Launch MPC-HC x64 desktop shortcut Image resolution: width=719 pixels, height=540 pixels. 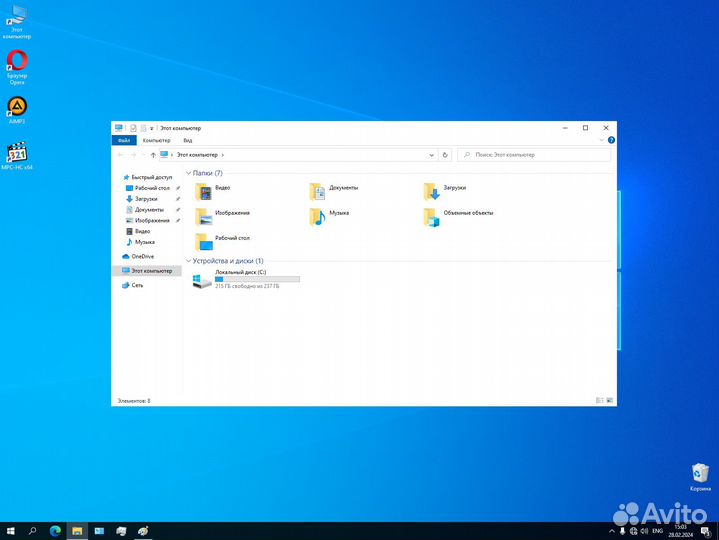pos(17,156)
